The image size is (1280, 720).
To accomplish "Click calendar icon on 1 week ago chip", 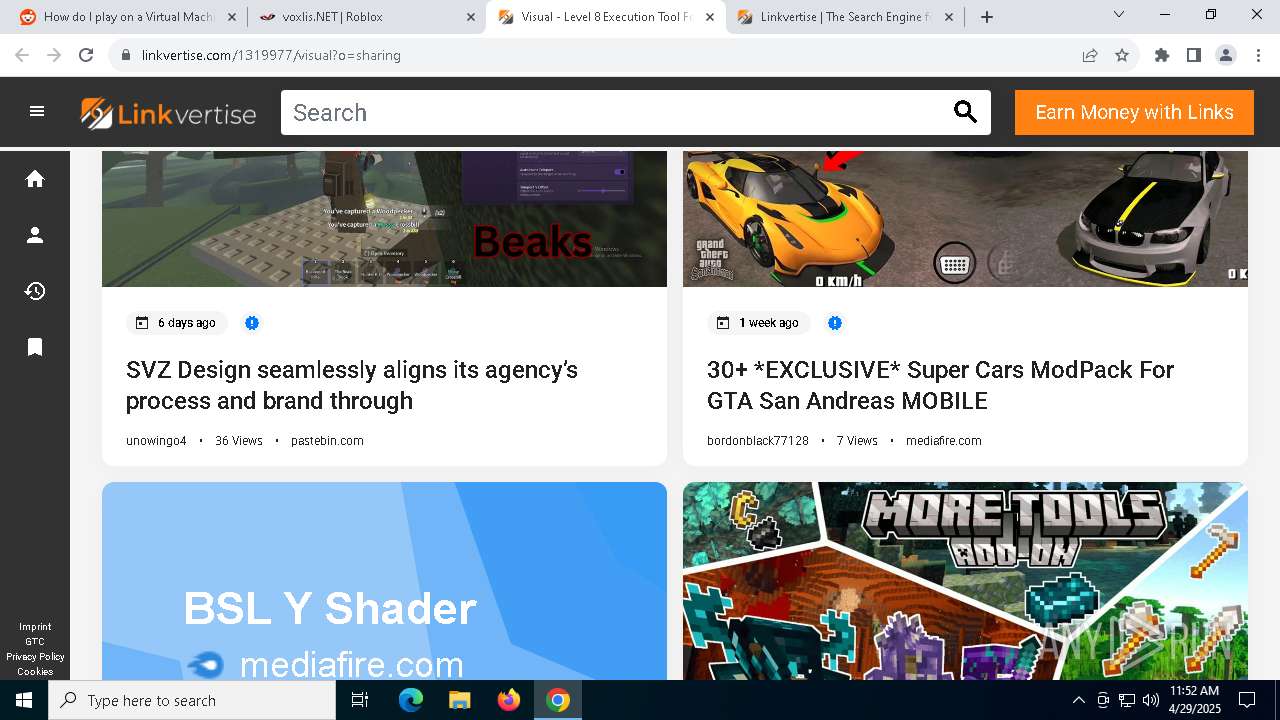I will tap(723, 323).
